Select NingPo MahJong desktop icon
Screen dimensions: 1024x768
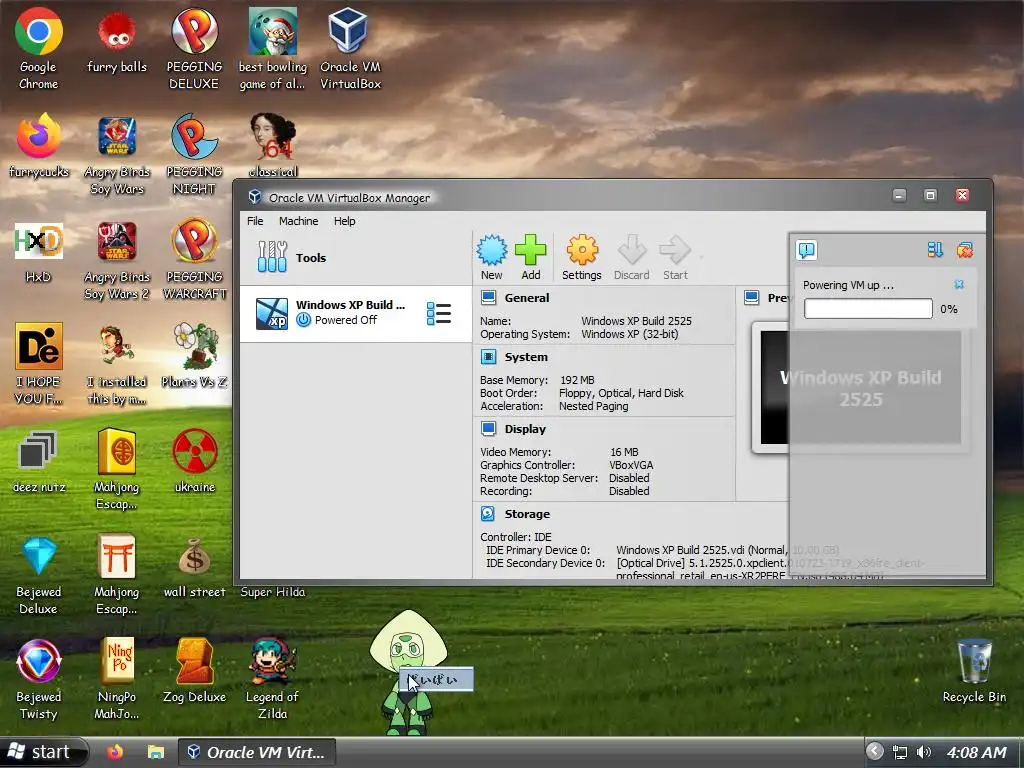(x=117, y=679)
